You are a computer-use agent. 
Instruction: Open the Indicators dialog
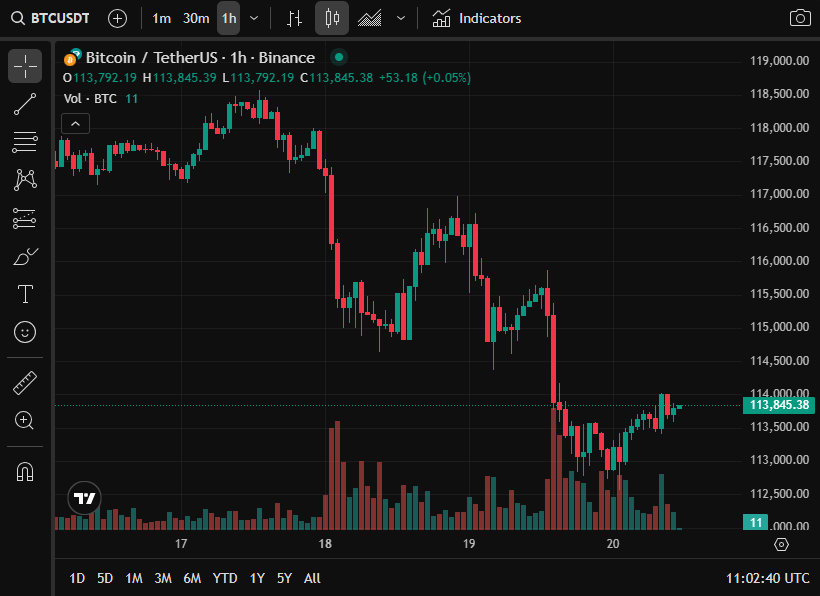(477, 18)
